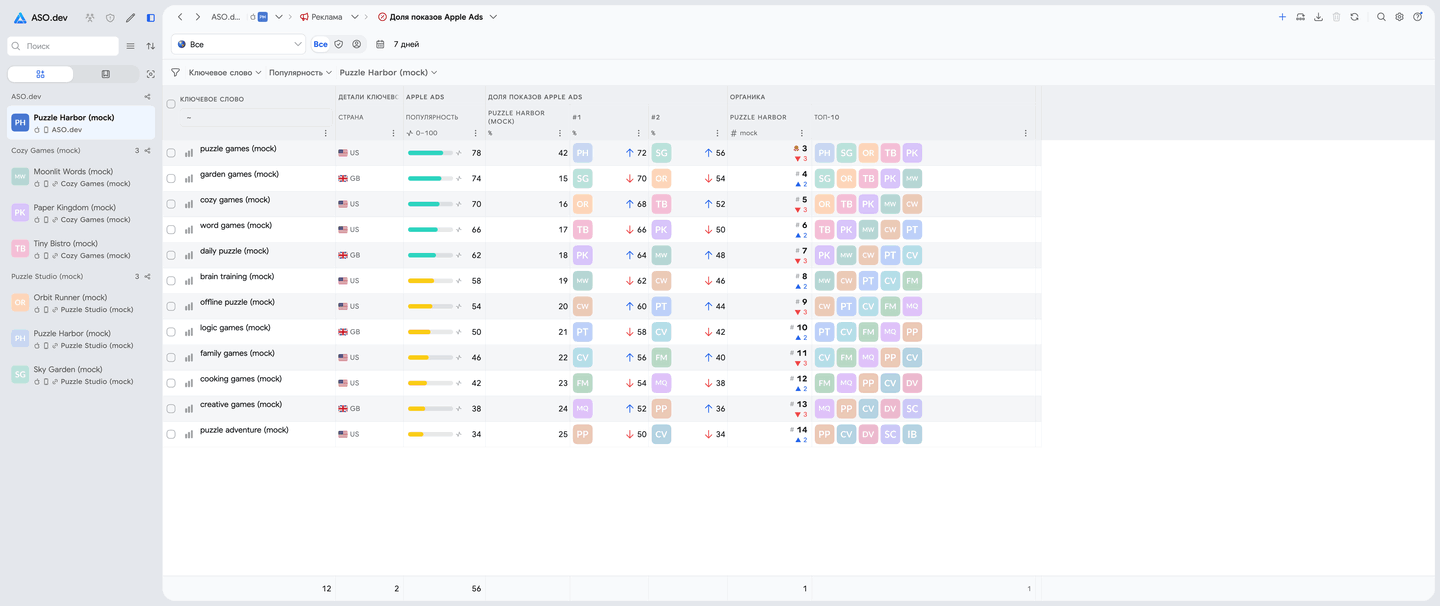Click the blue plus add icon
This screenshot has height=606, width=1440.
pos(1282,17)
